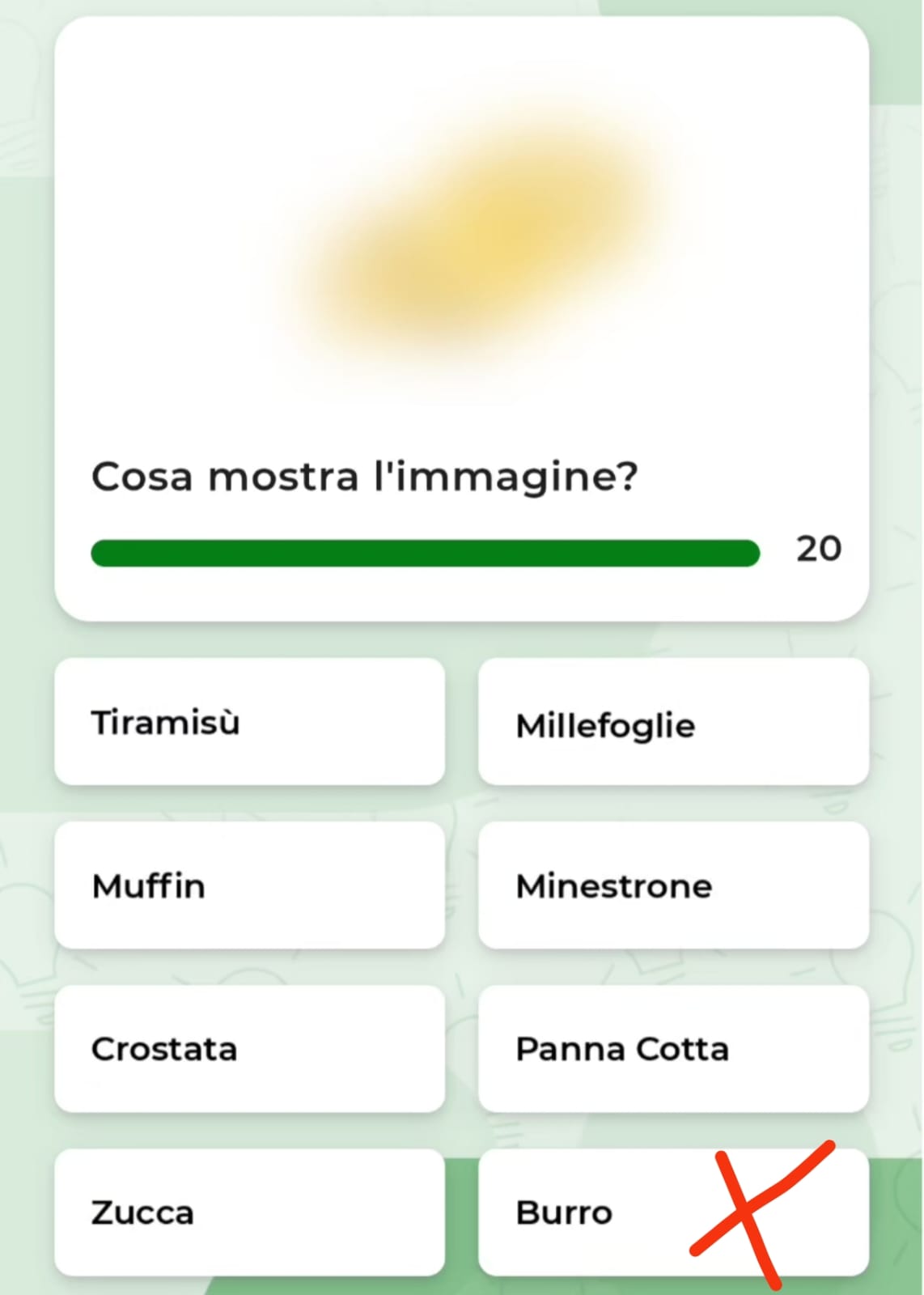The image size is (924, 1295).
Task: Select the Tiramisù answer
Action: 249,722
